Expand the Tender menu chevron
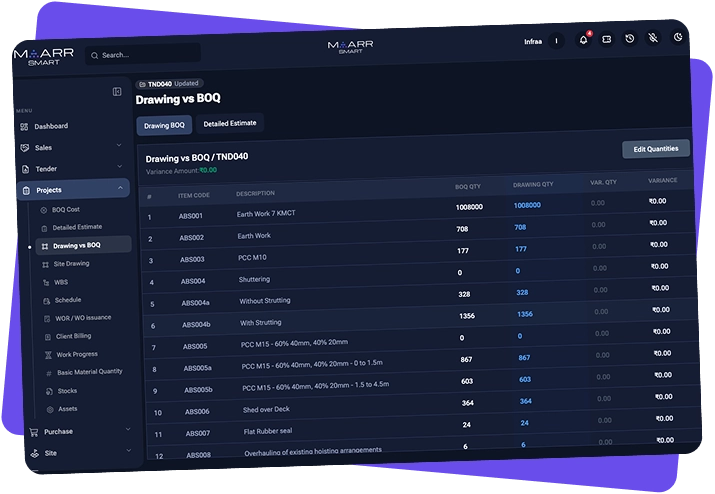 coord(119,166)
